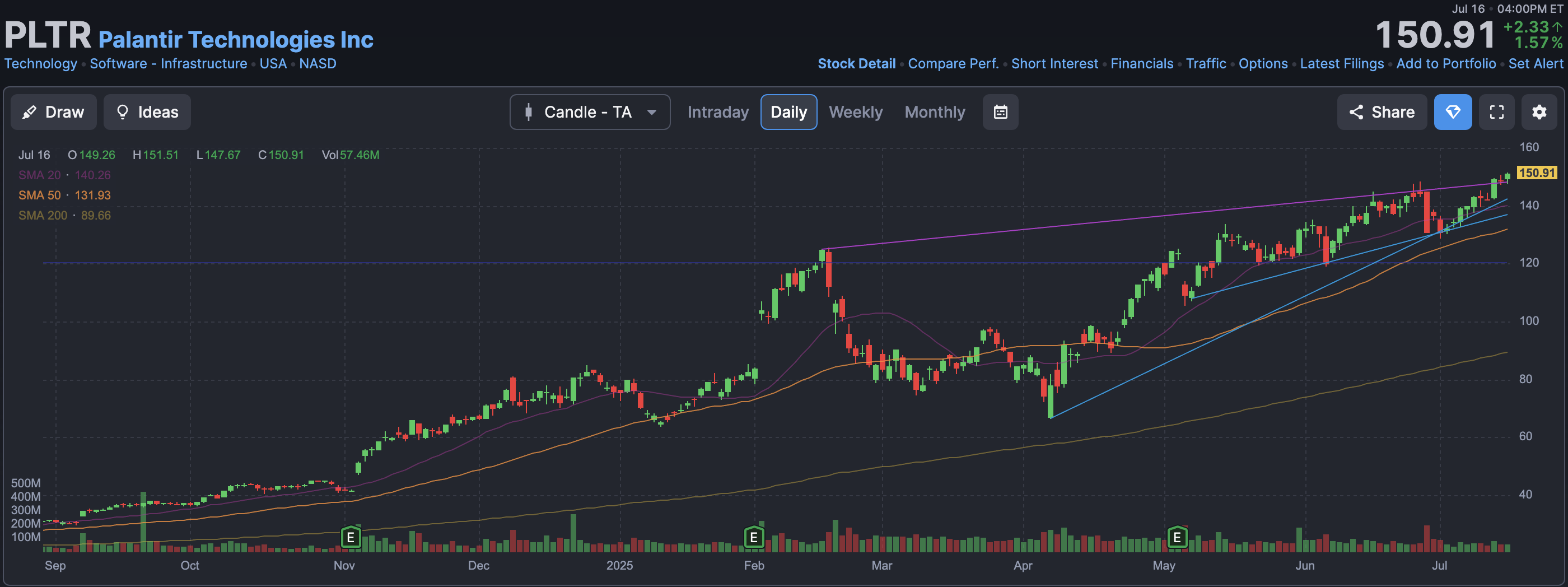Click the blue diamond premium icon
This screenshot has height=587, width=1568.
click(1452, 112)
